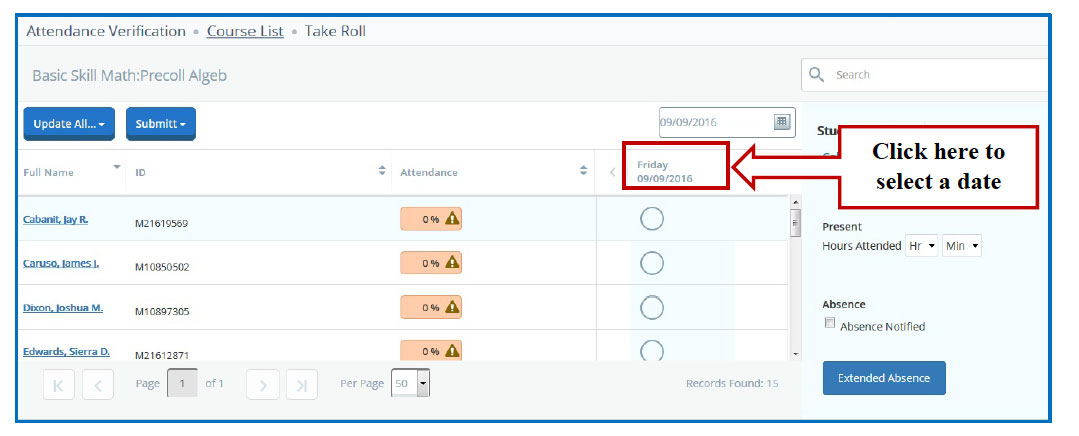Image resolution: width=1079 pixels, height=436 pixels.
Task: Mark attendance circle for Cabanit, Jay R.
Action: (651, 219)
